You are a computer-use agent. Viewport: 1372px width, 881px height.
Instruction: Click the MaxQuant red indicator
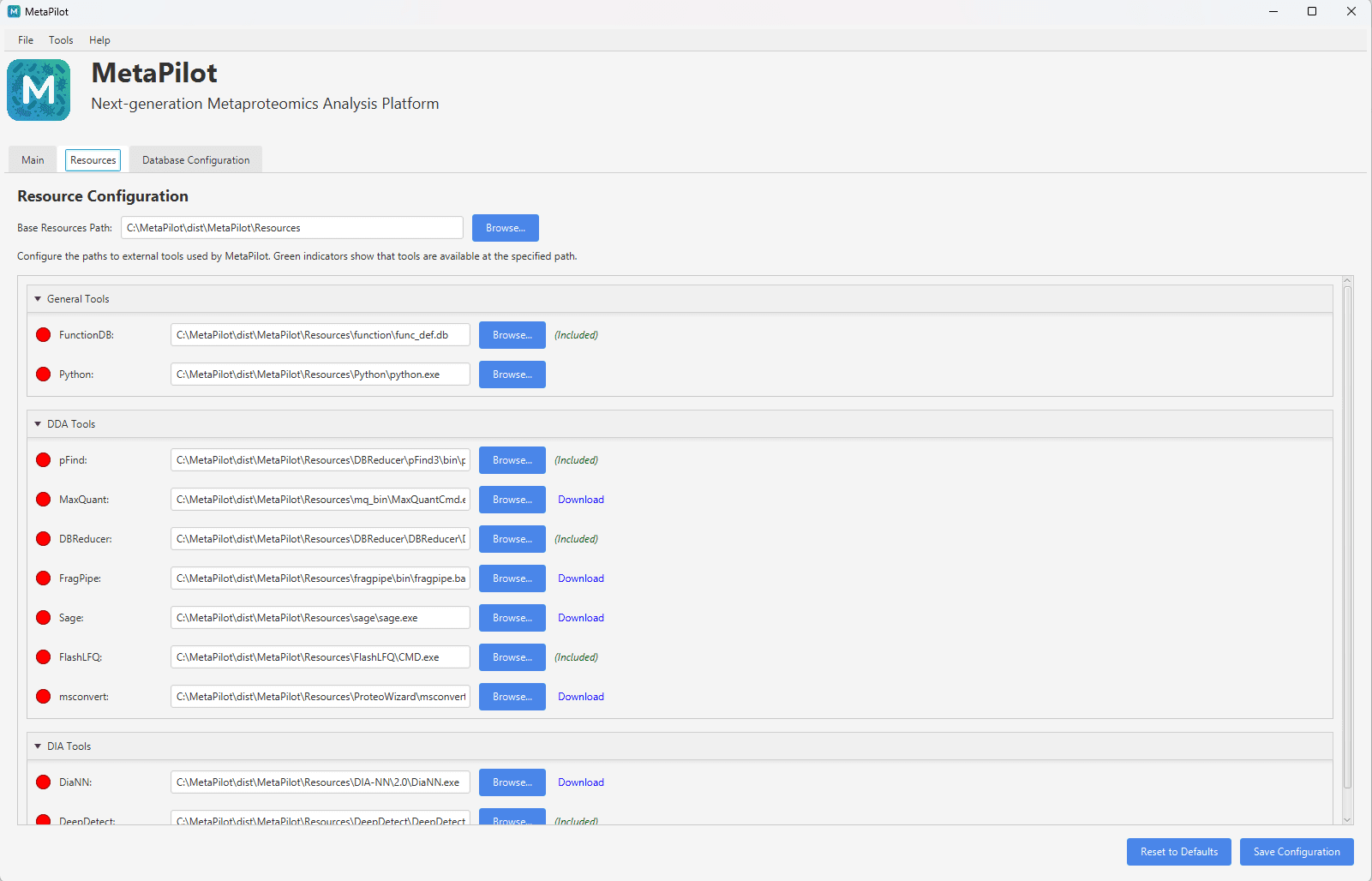pos(43,499)
